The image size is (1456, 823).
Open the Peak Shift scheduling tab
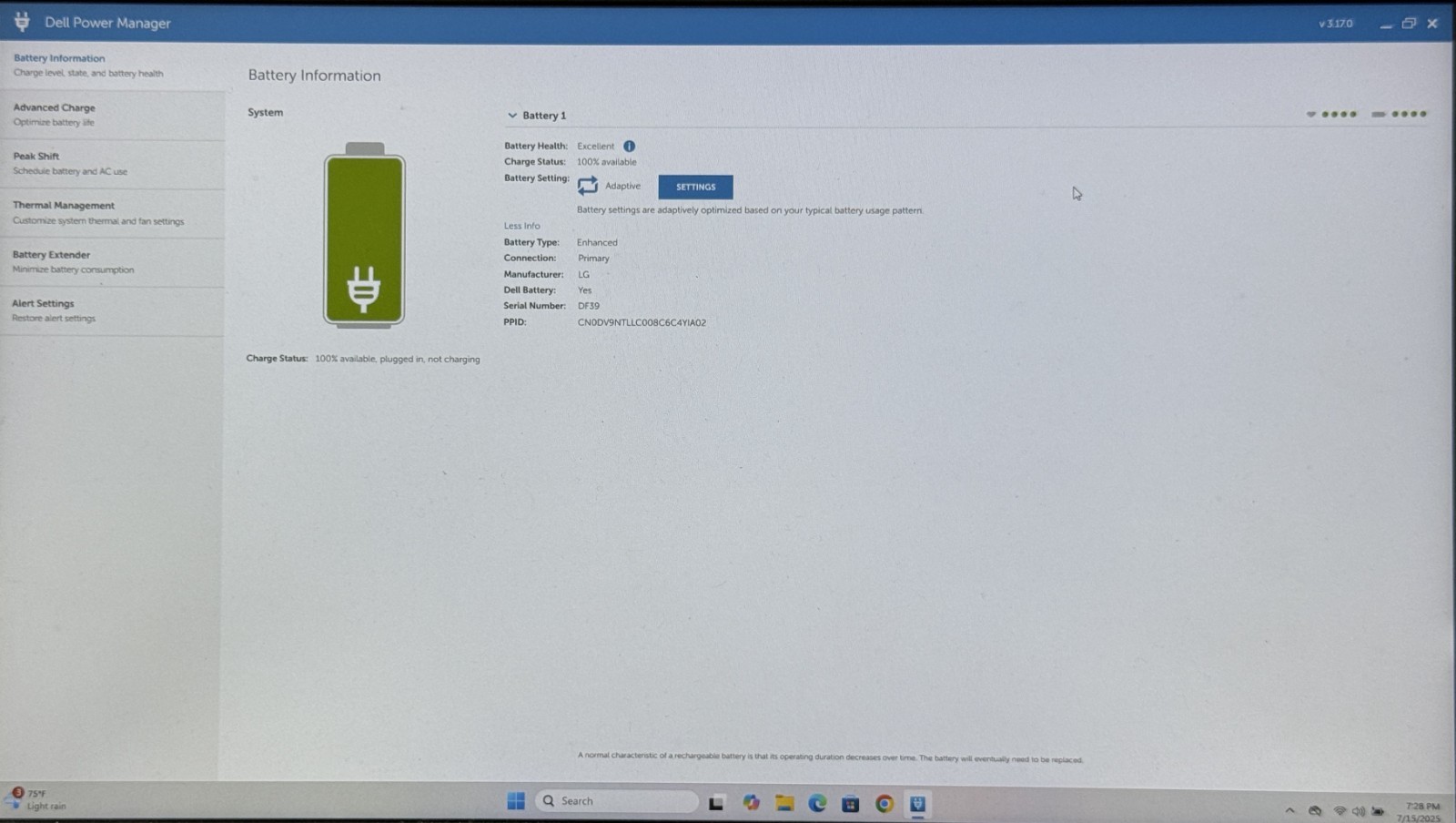(x=111, y=164)
